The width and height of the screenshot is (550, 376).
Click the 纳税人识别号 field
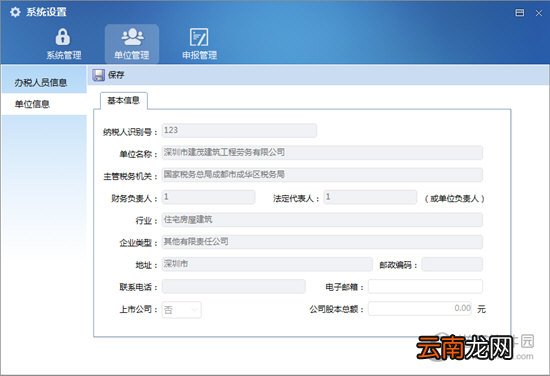pos(239,130)
